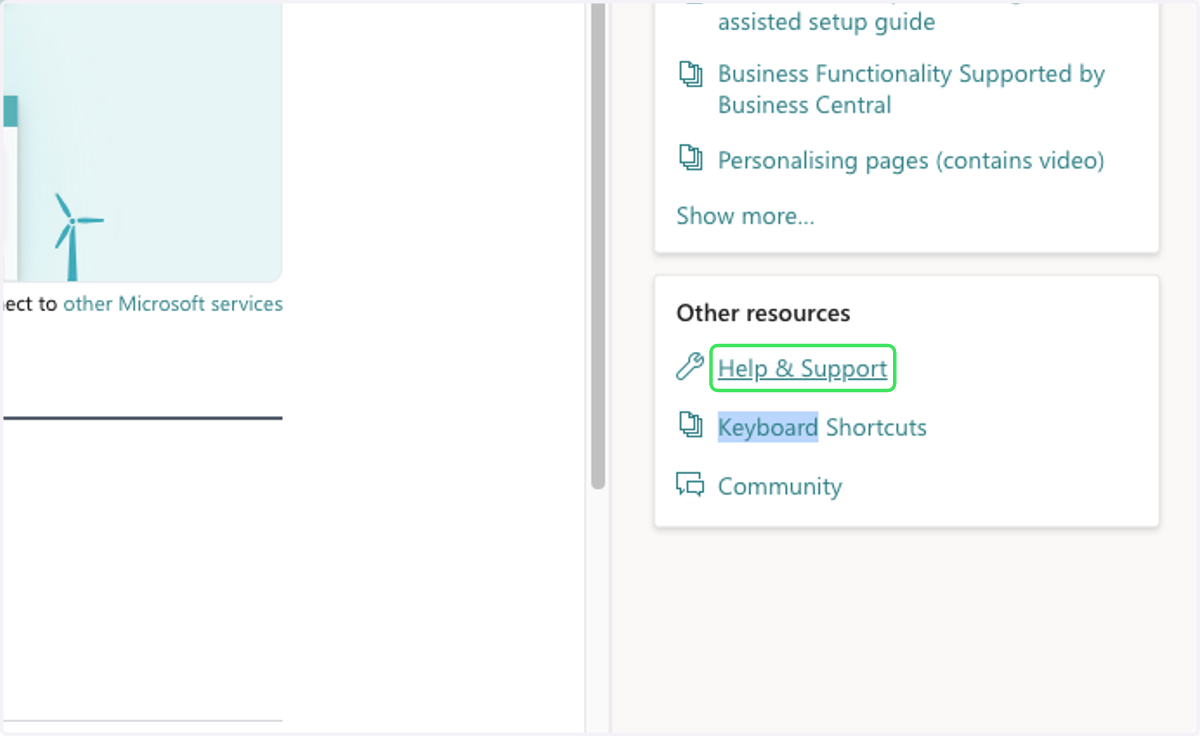The image size is (1200, 736).
Task: Click the vertical scrollbar thumb
Action: click(598, 245)
